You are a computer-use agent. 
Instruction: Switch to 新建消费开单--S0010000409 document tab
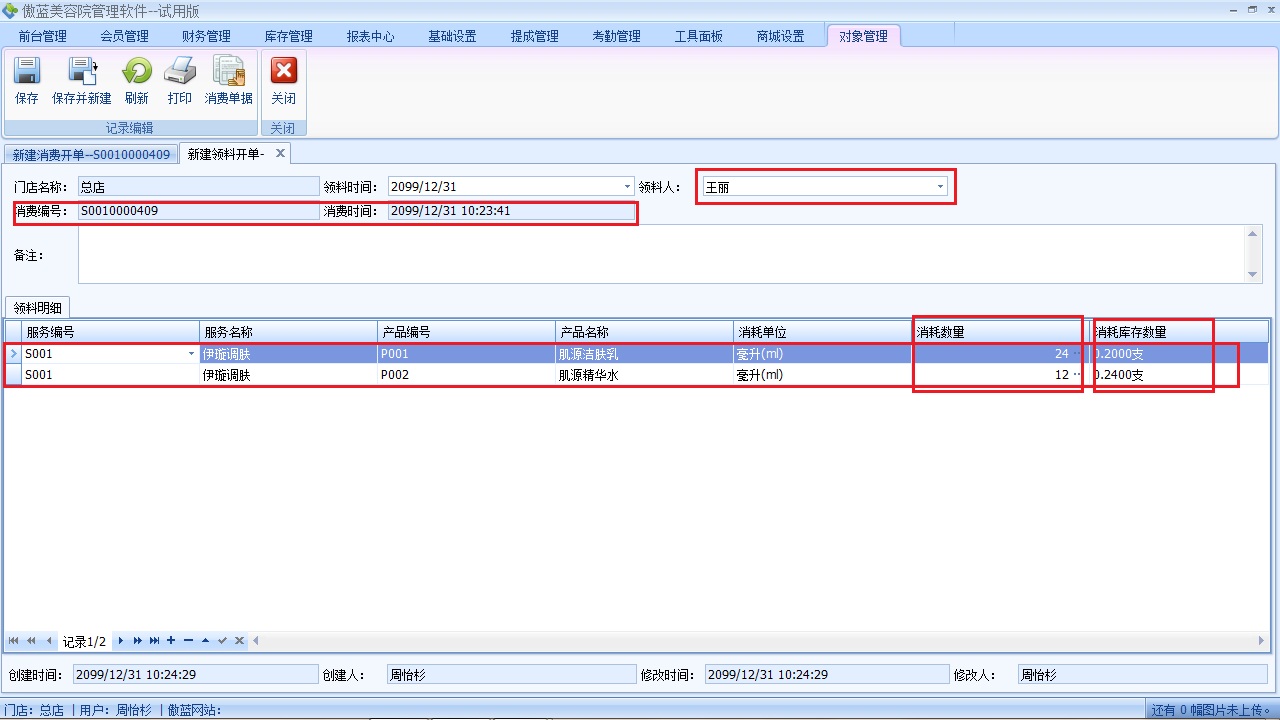coord(91,155)
